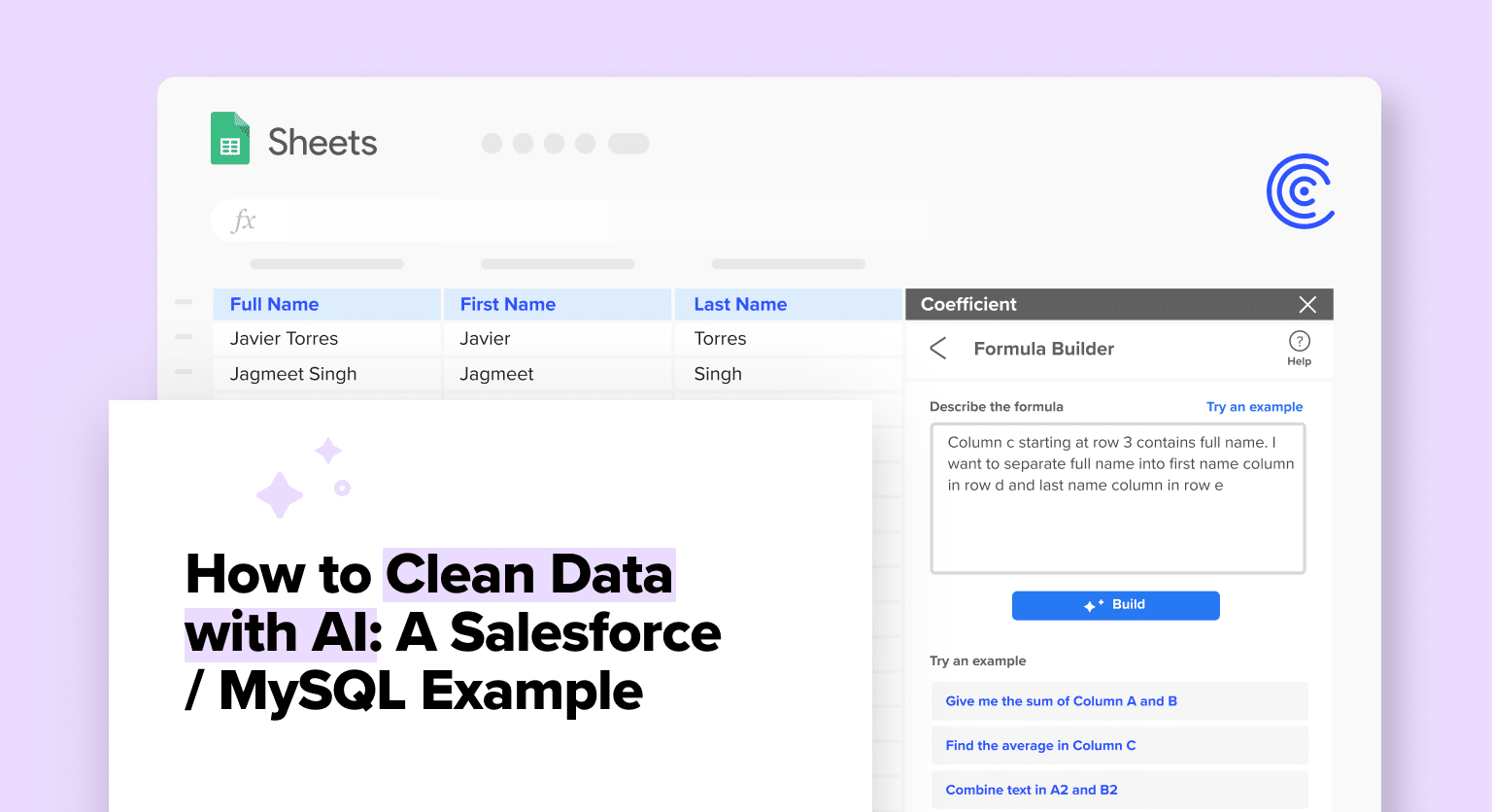Click the Sheets app title text
Screen dimensions: 1492x812
322,143
